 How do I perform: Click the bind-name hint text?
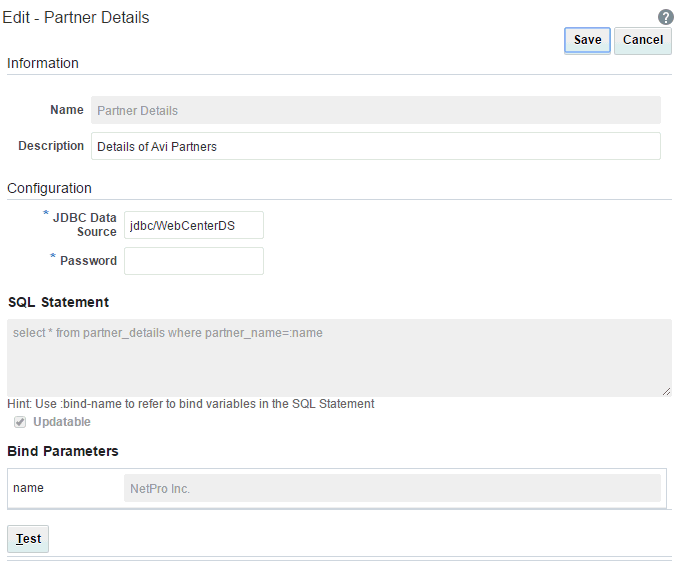tap(191, 404)
